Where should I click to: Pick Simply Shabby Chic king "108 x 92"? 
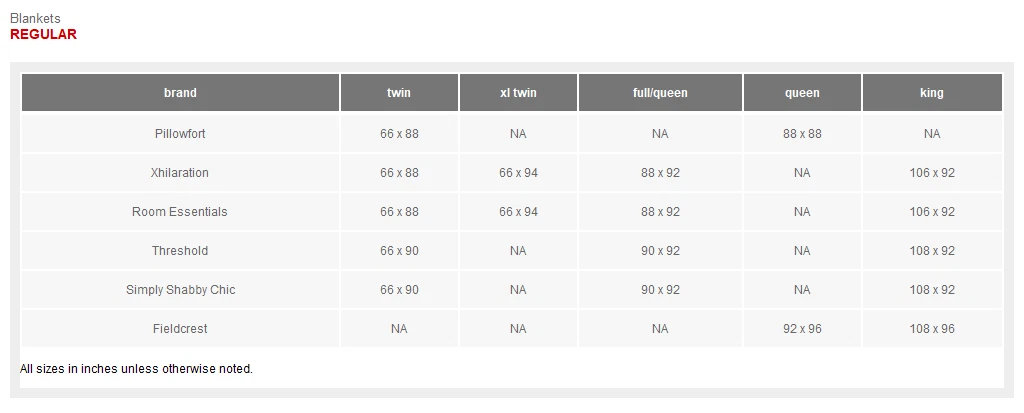click(x=932, y=289)
